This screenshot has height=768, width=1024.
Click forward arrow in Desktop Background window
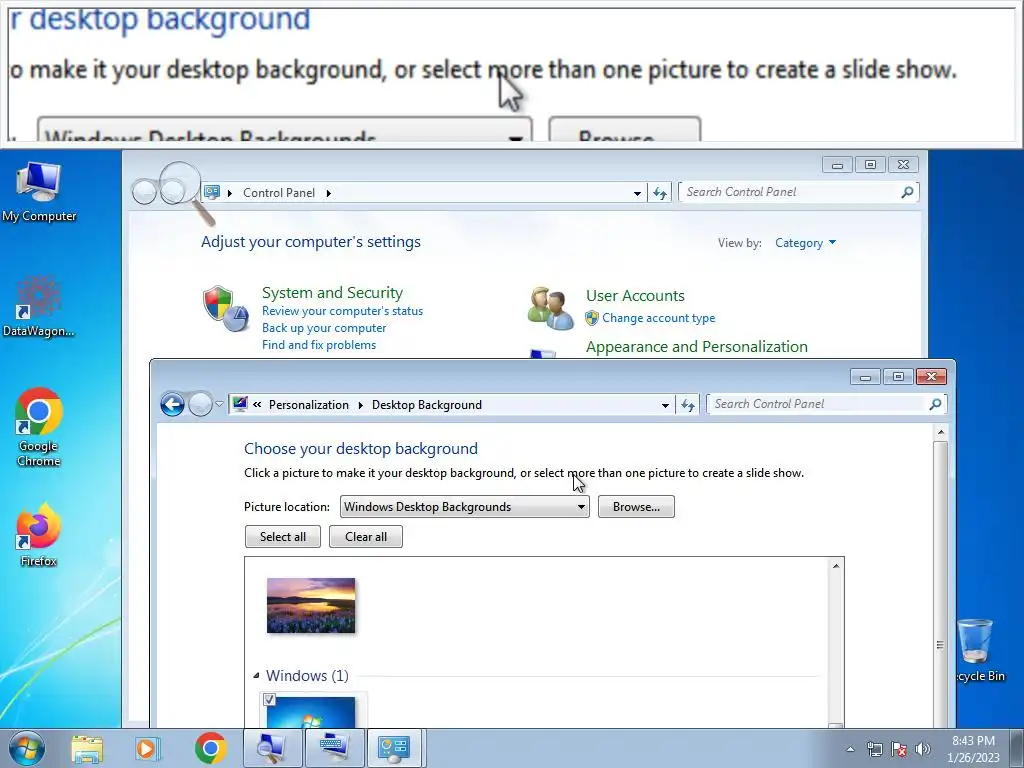point(200,404)
